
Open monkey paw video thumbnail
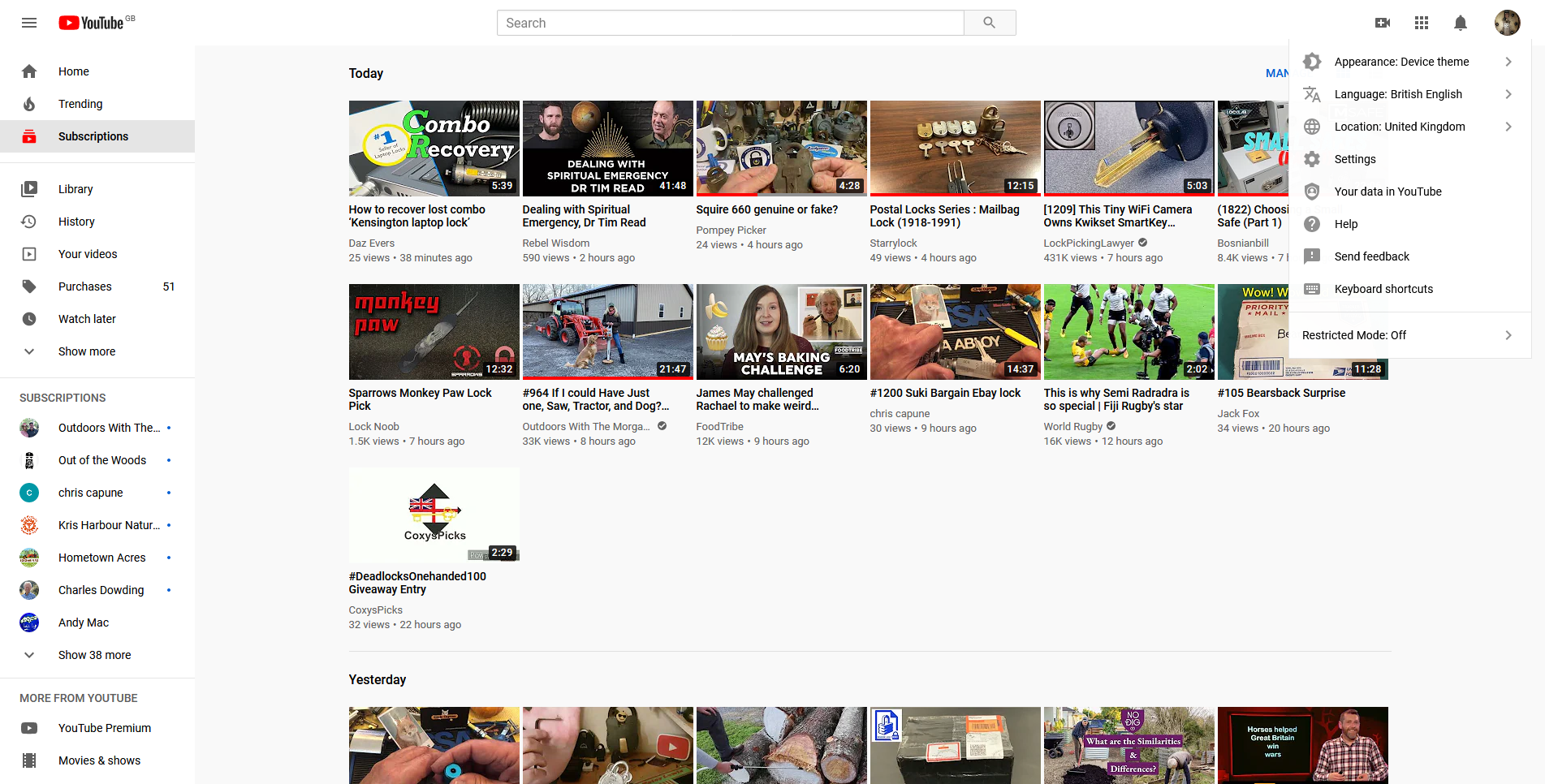(x=434, y=332)
